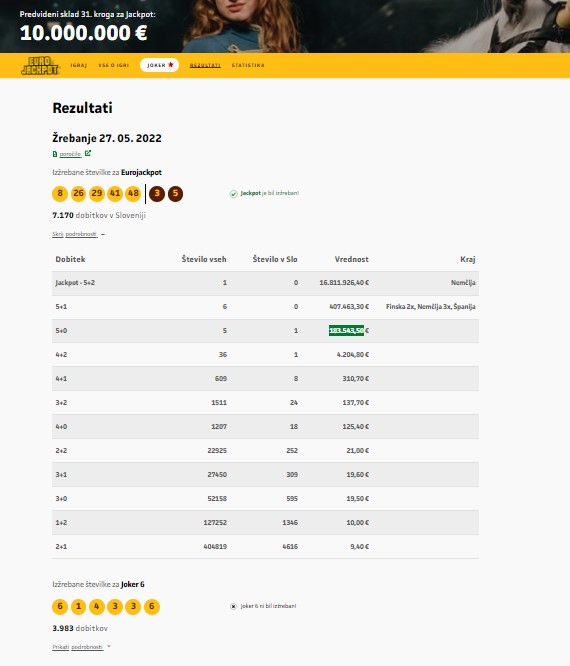Viewport: 570px width, 666px height.
Task: Click the 5+0 row label
Action: click(x=61, y=330)
